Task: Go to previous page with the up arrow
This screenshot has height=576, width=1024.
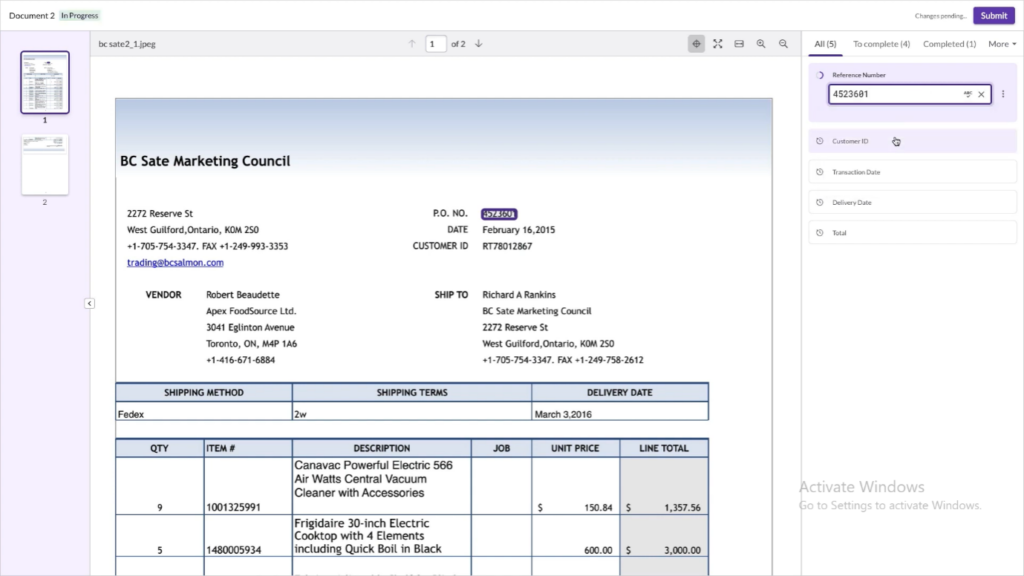Action: 412,44
